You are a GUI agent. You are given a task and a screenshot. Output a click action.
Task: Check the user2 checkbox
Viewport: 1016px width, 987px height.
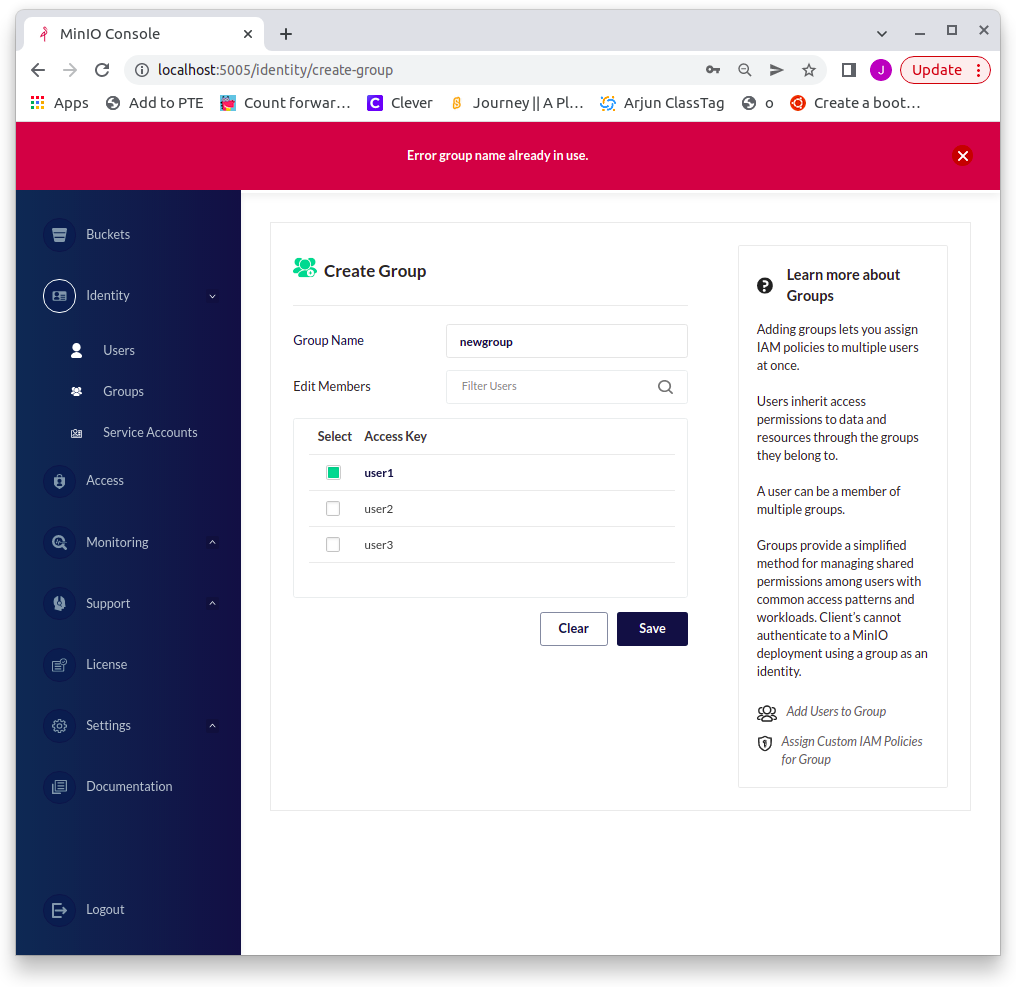coord(333,509)
